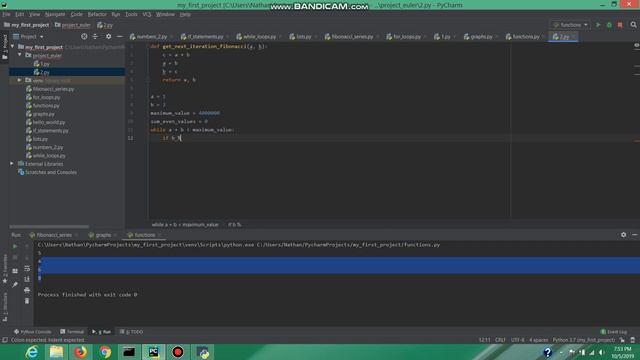Hide the Run tool window
The width and height of the screenshot is (640, 360).
pos(634,235)
